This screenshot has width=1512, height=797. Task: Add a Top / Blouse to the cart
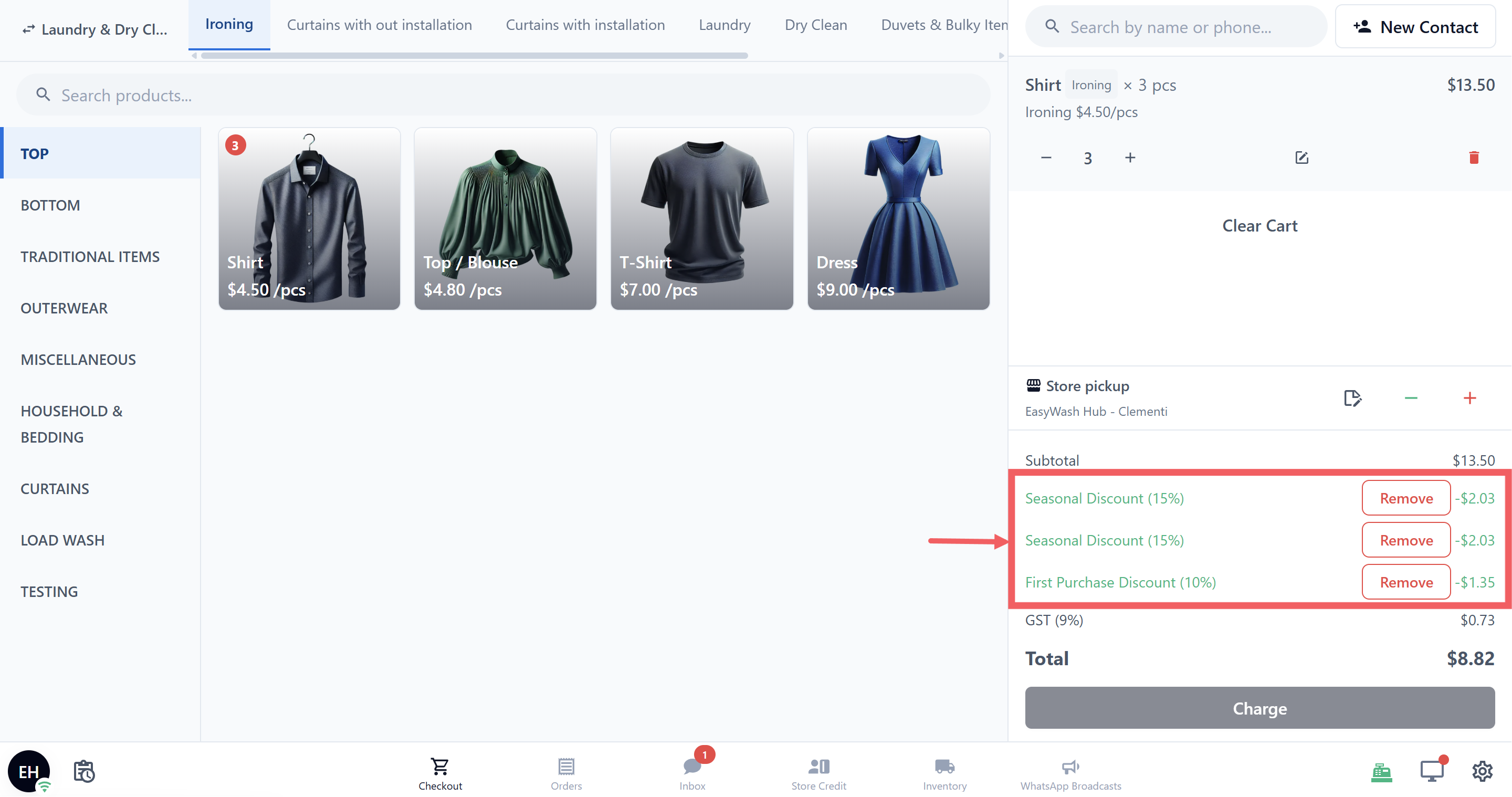click(506, 218)
